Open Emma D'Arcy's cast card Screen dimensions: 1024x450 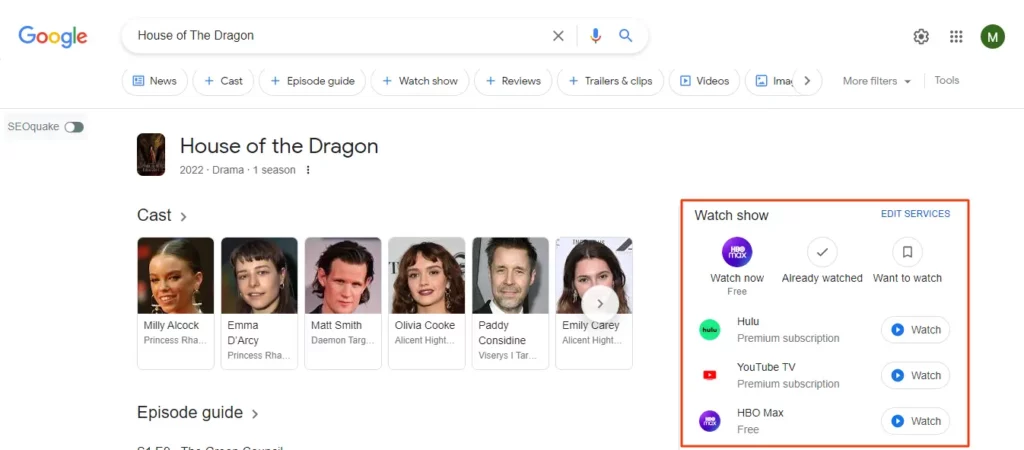259,303
